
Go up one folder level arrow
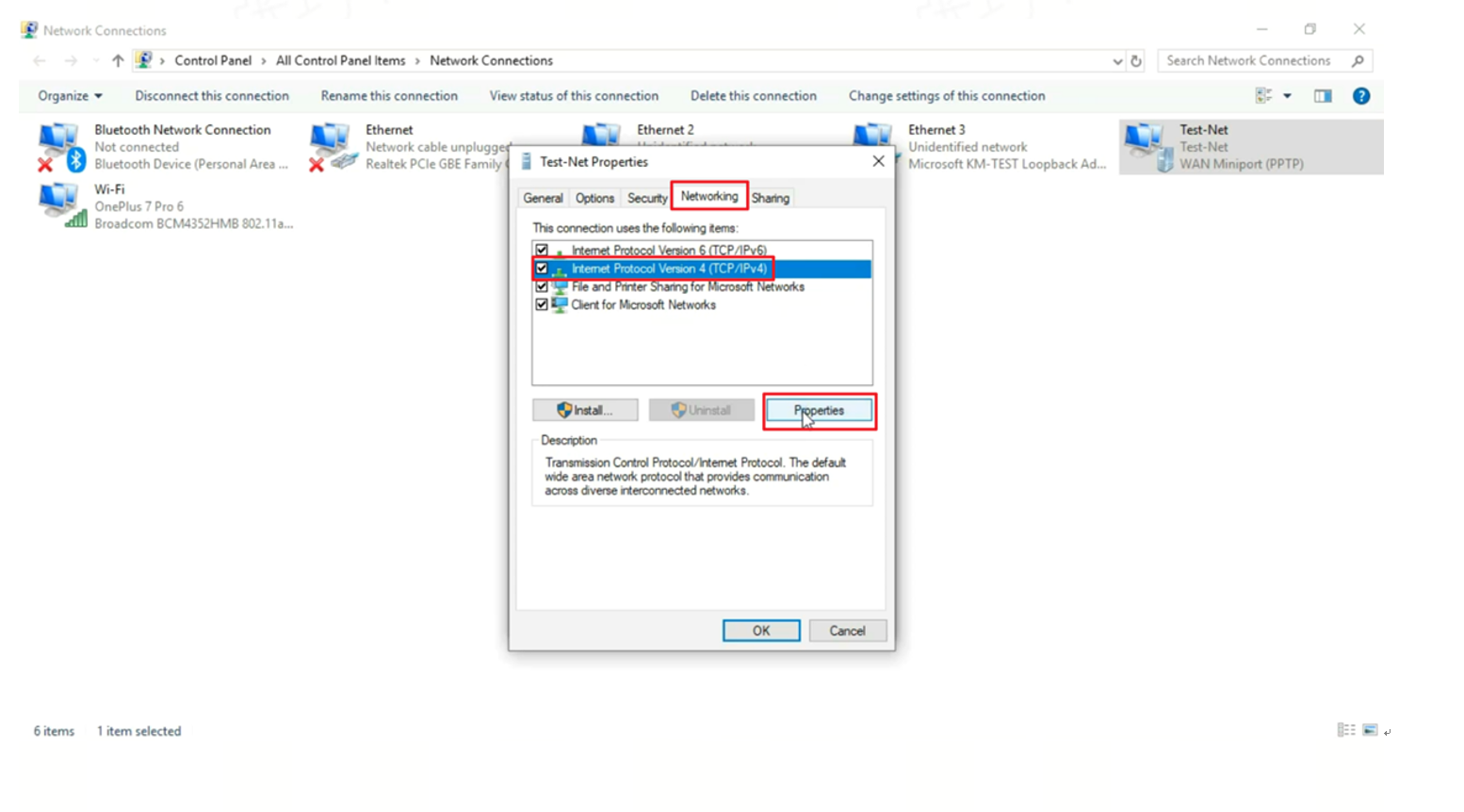[118, 61]
